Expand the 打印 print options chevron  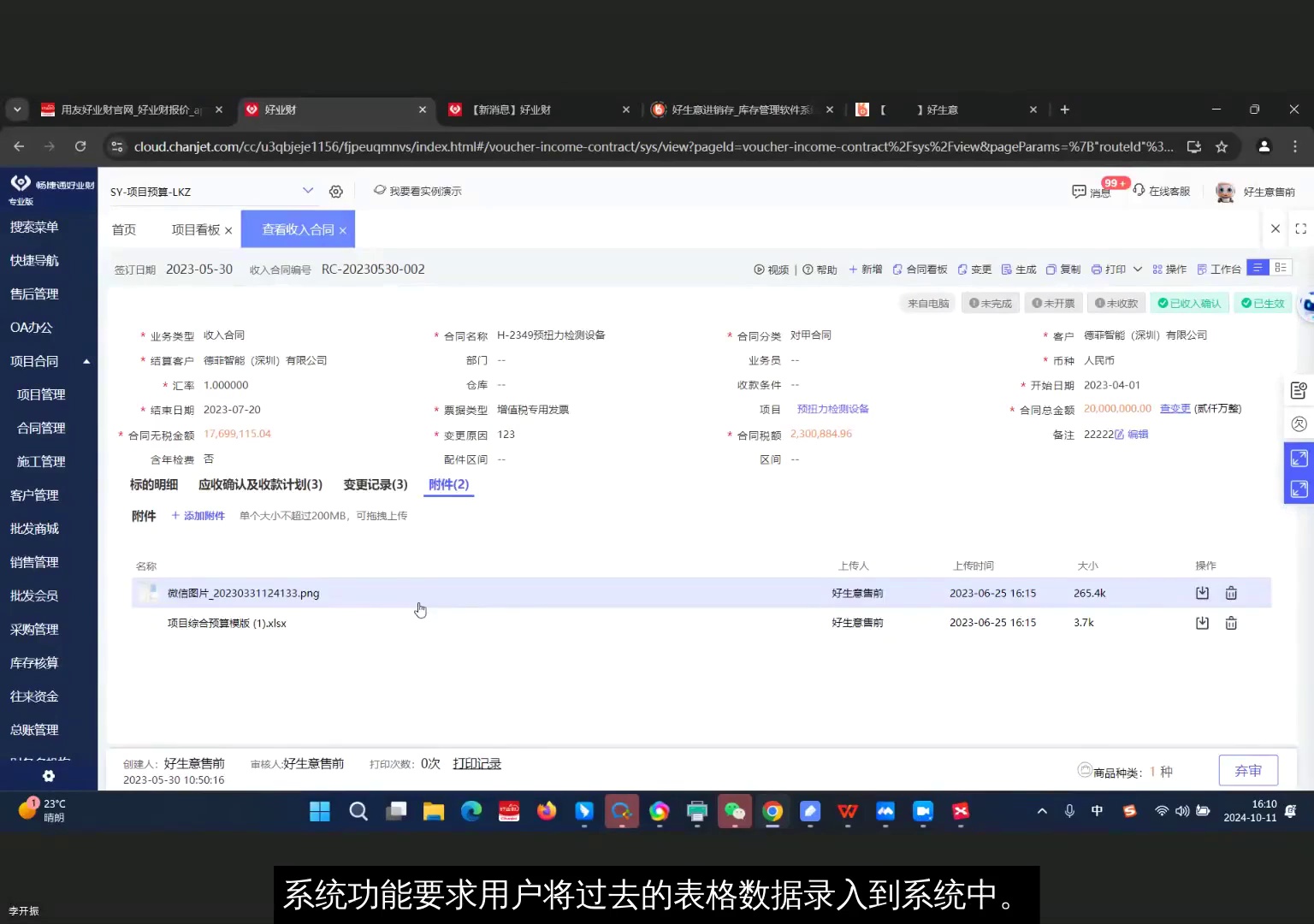click(1138, 269)
